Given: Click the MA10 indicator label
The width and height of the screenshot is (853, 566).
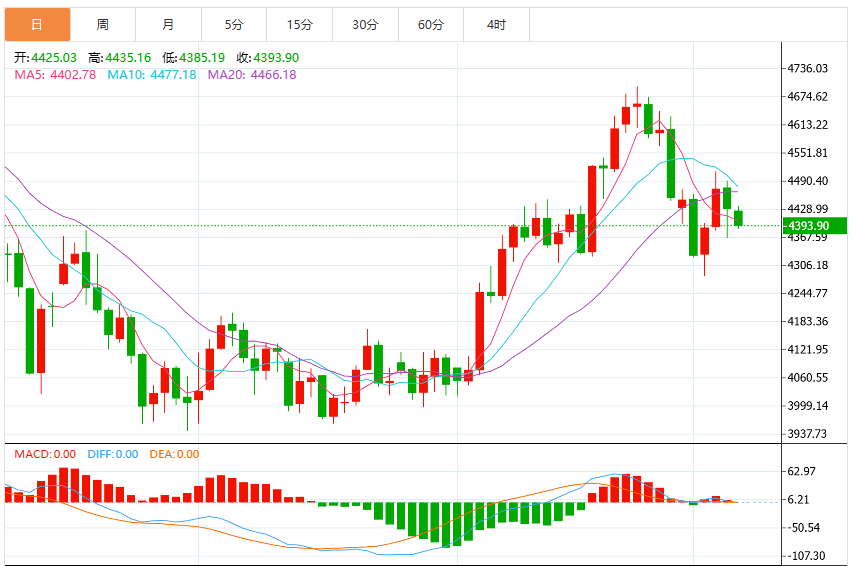Looking at the screenshot, I should pos(152,75).
